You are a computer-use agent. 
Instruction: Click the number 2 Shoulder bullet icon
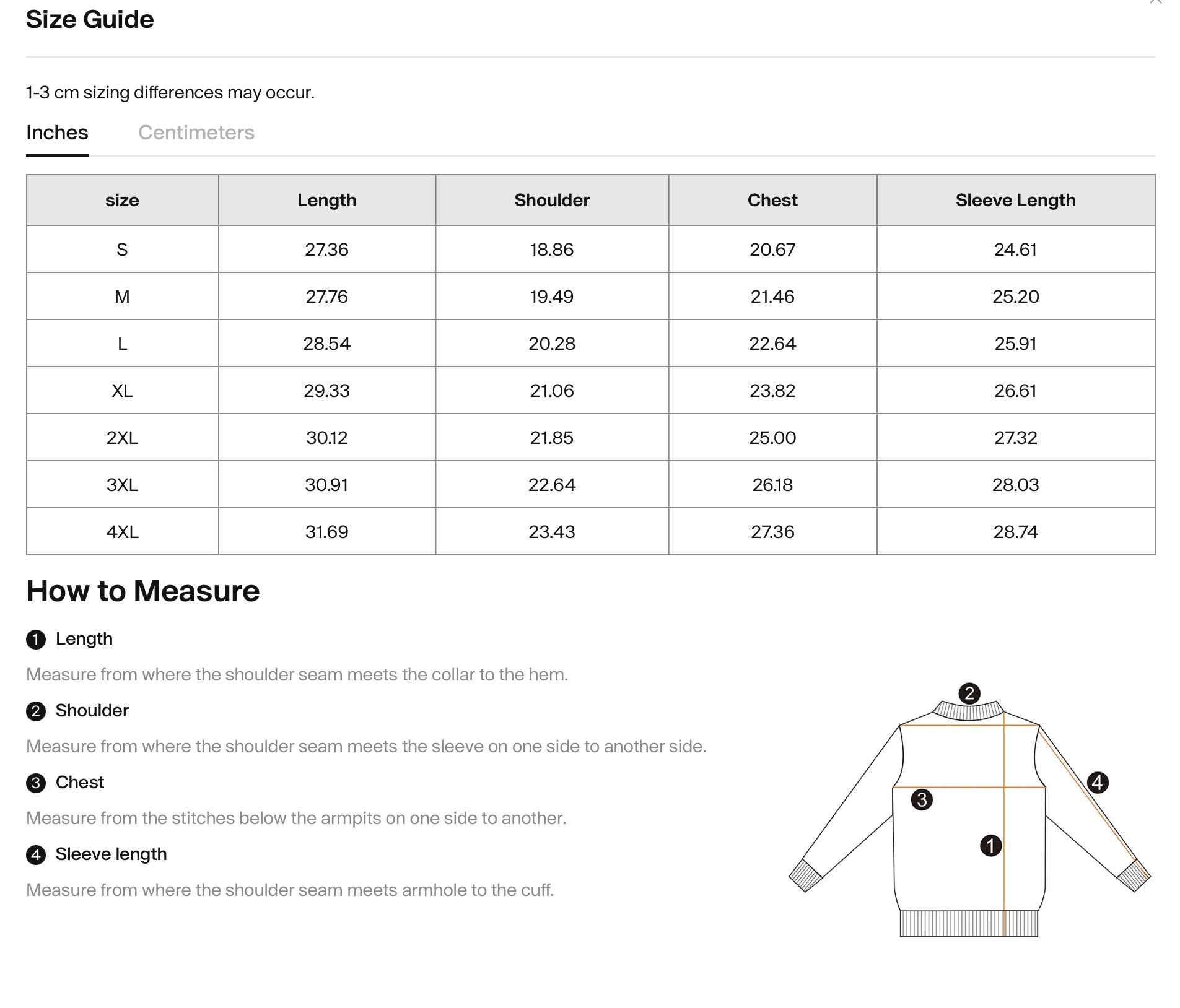pos(36,711)
